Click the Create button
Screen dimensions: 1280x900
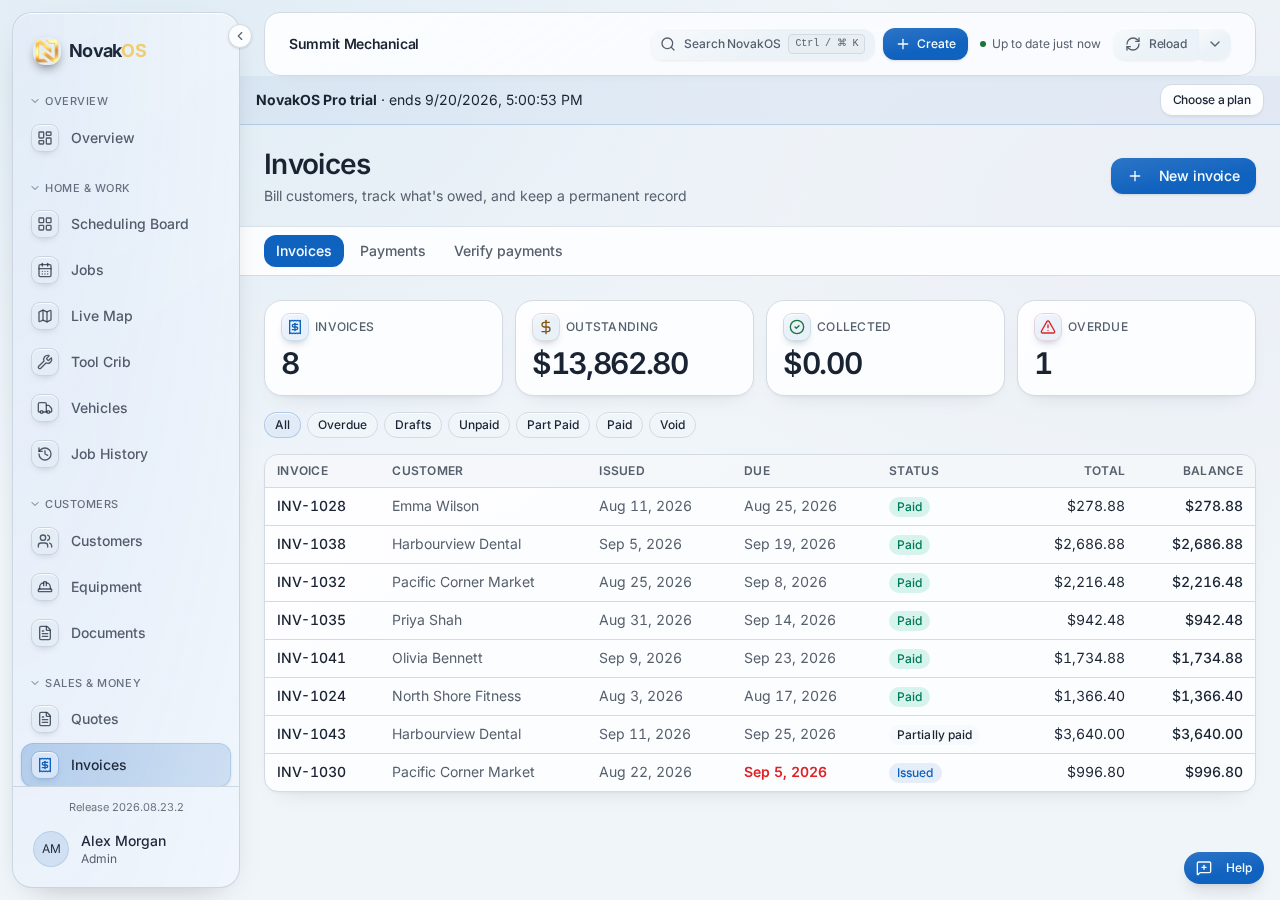925,44
